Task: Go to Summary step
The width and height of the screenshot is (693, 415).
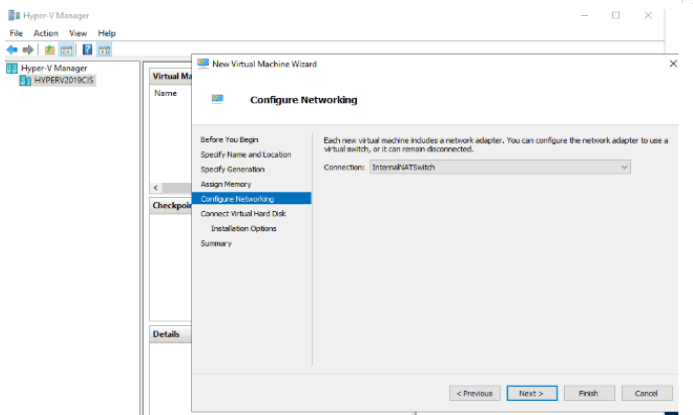Action: (x=216, y=244)
